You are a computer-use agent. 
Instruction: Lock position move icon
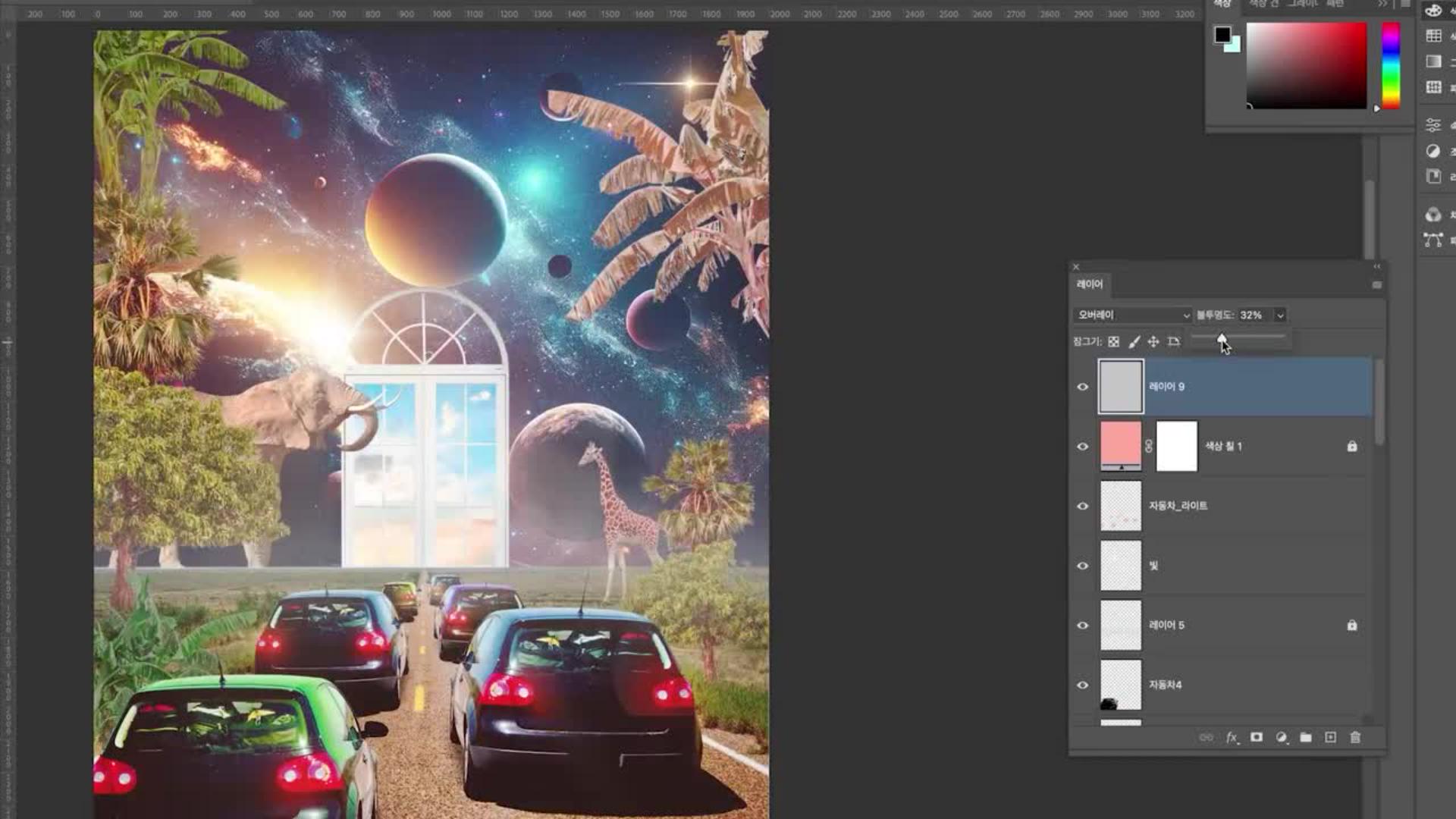pos(1153,342)
